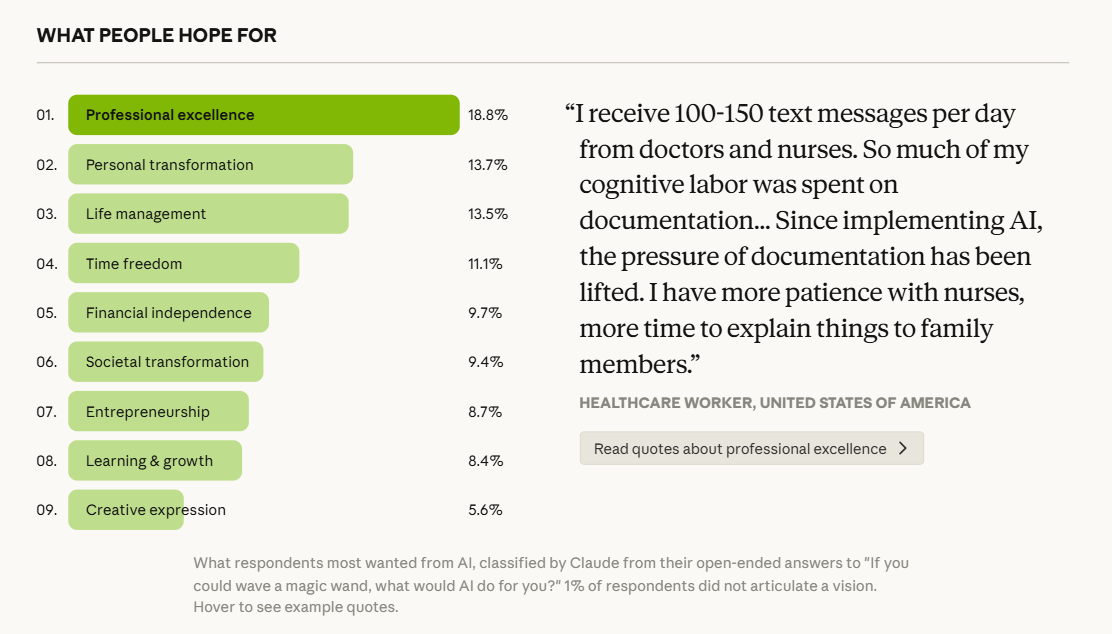Click the Life management bar
Image resolution: width=1112 pixels, height=634 pixels.
(208, 214)
